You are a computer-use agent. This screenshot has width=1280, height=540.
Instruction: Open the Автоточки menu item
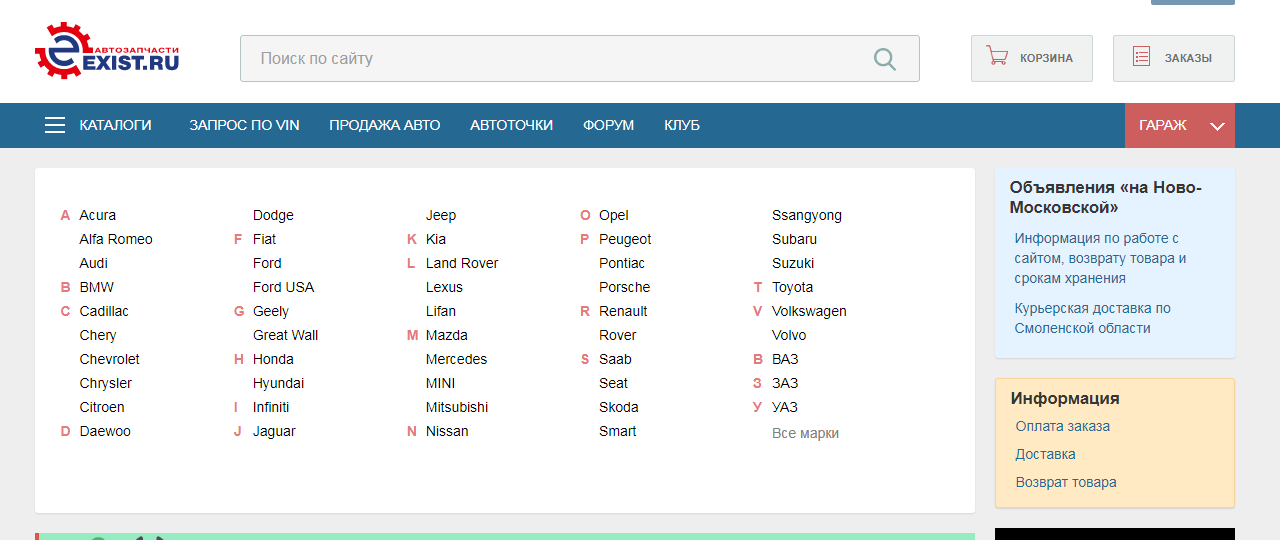pos(511,125)
